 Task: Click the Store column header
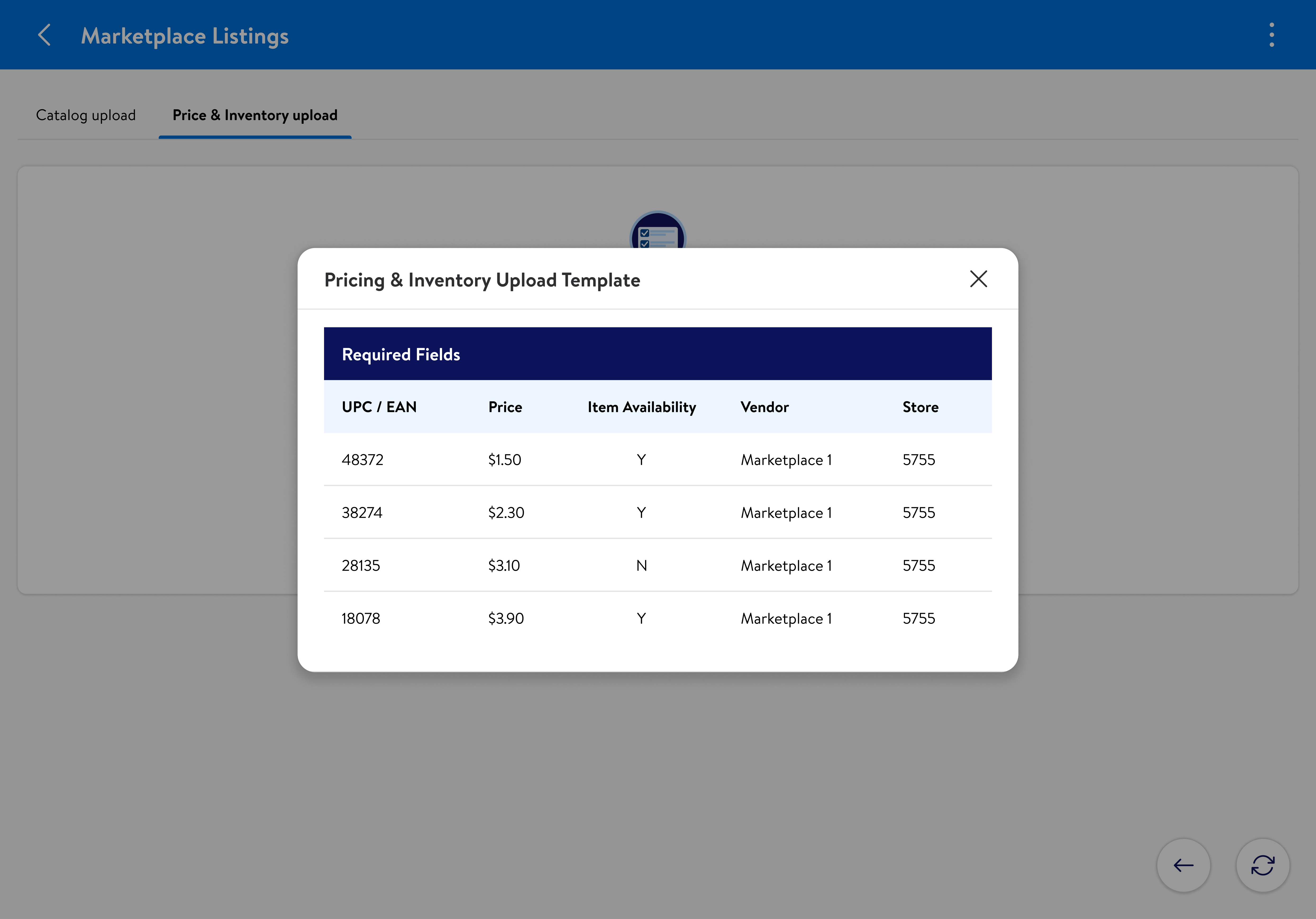pyautogui.click(x=920, y=407)
